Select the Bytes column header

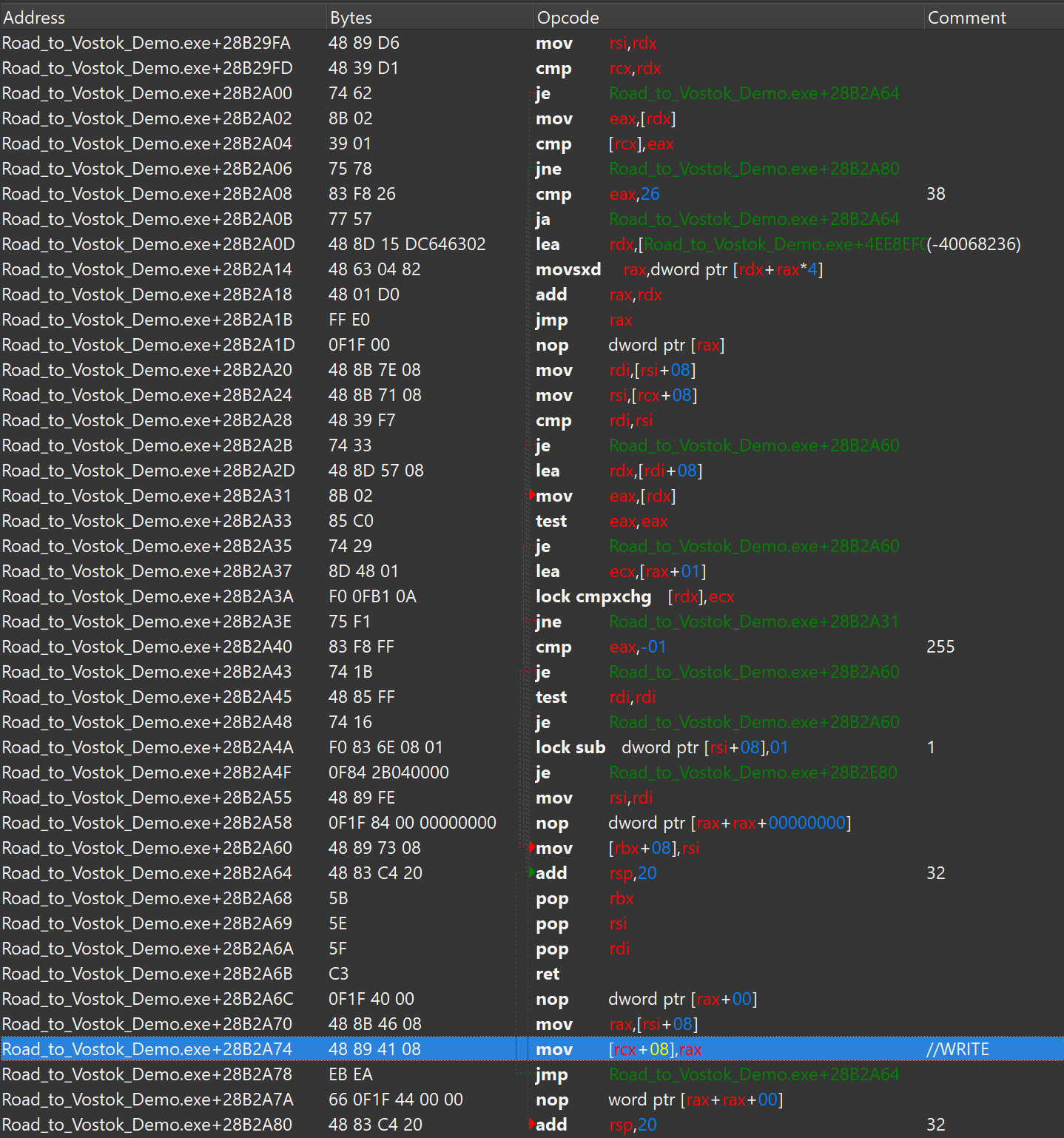(x=350, y=16)
